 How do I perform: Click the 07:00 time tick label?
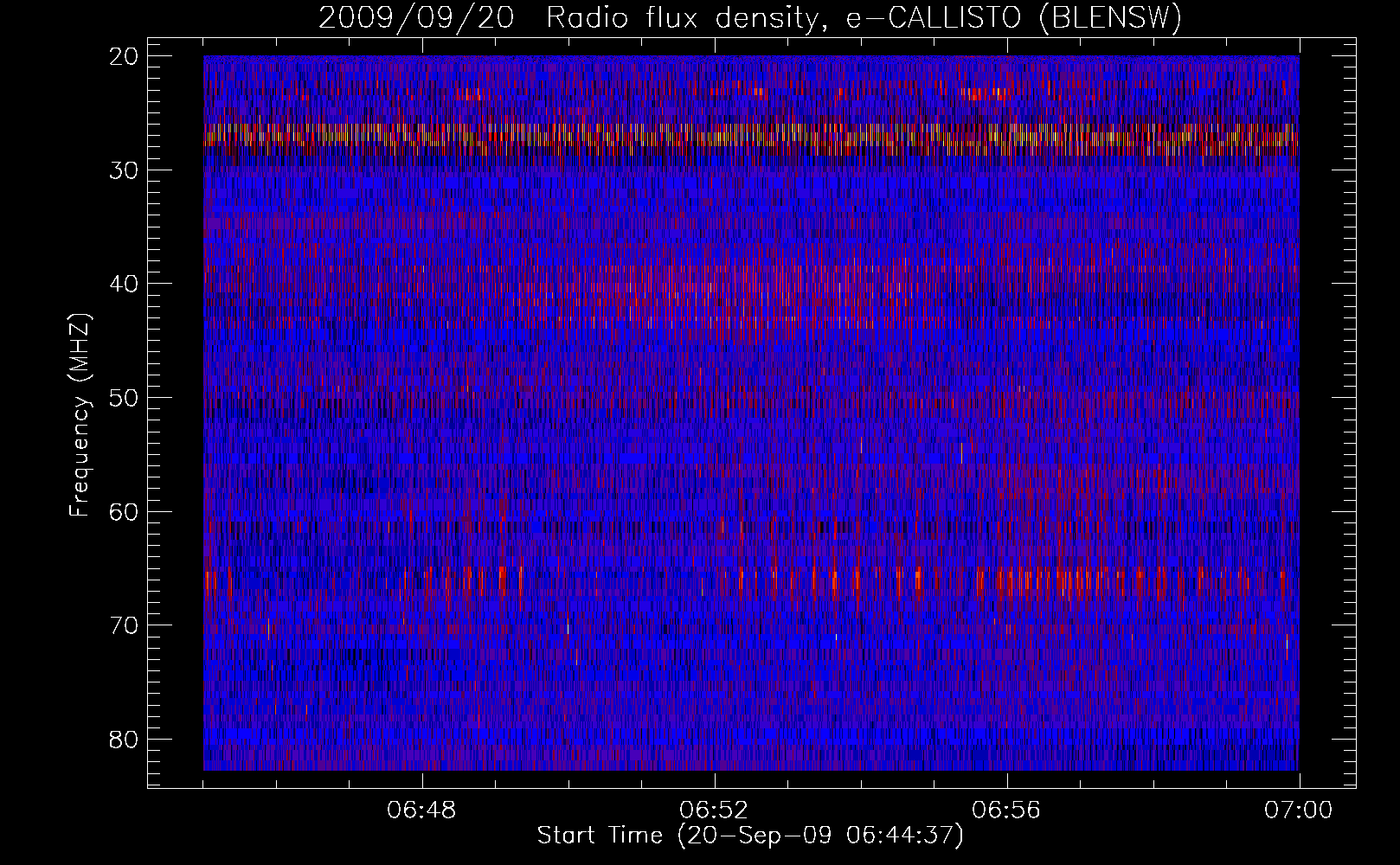(1299, 811)
